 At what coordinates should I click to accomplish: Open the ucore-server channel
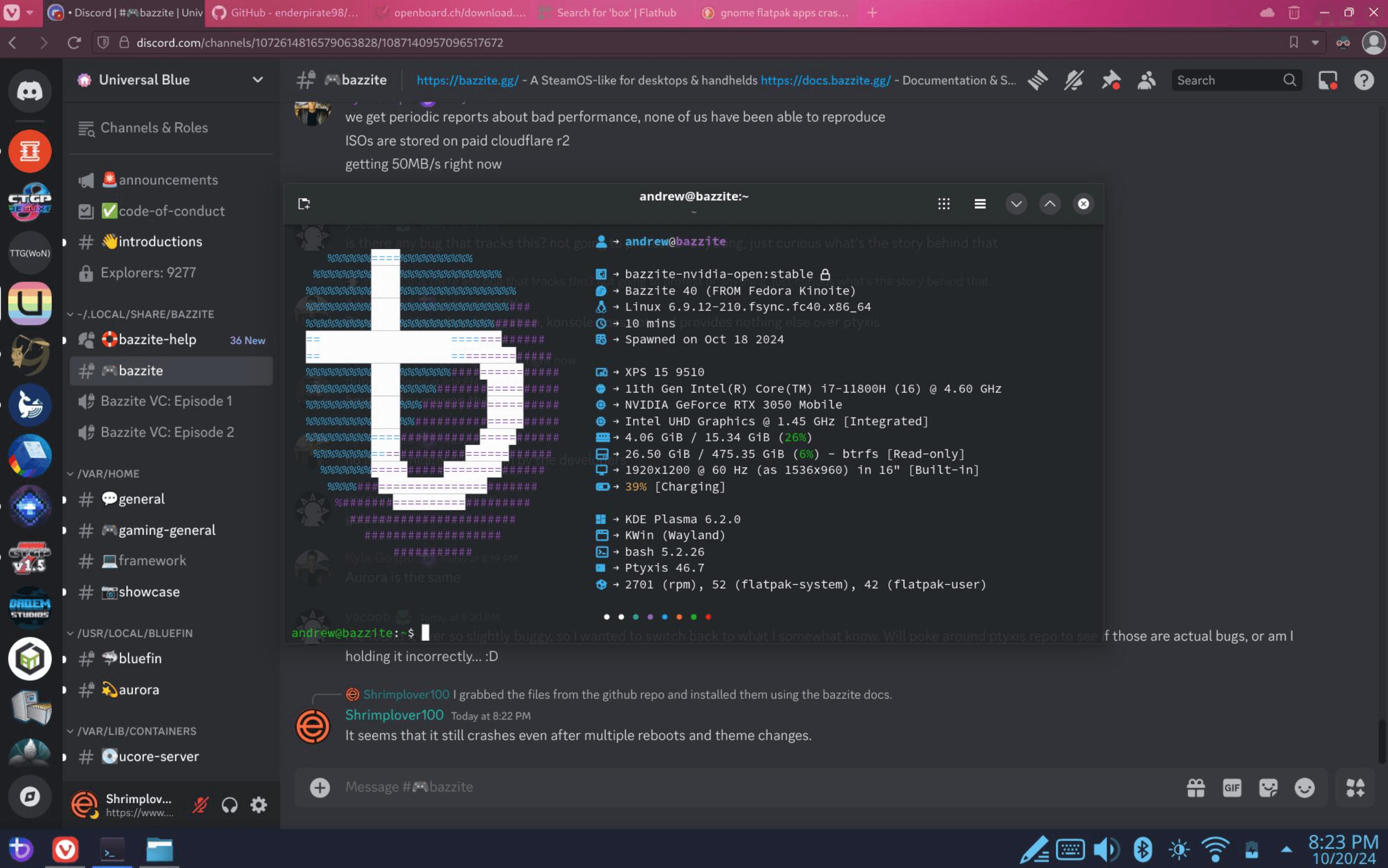[171, 757]
